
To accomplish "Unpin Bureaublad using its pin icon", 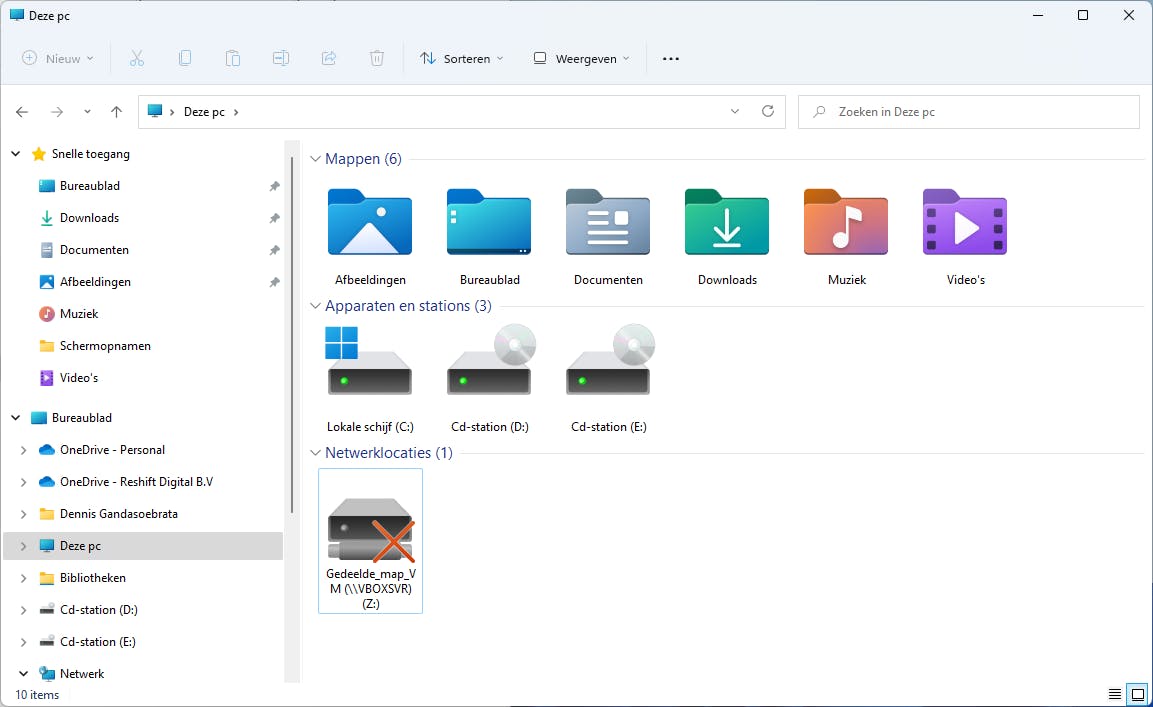I will (274, 186).
